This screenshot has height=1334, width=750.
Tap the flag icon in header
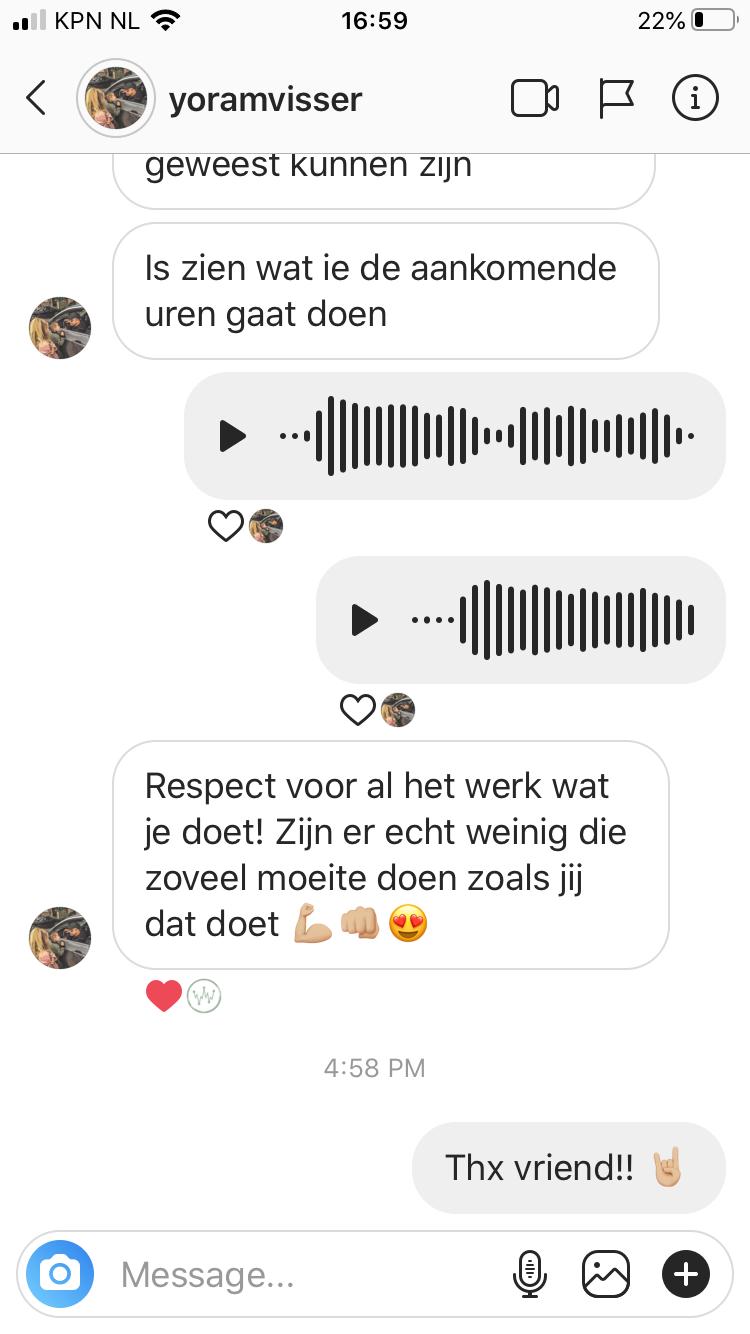point(616,98)
